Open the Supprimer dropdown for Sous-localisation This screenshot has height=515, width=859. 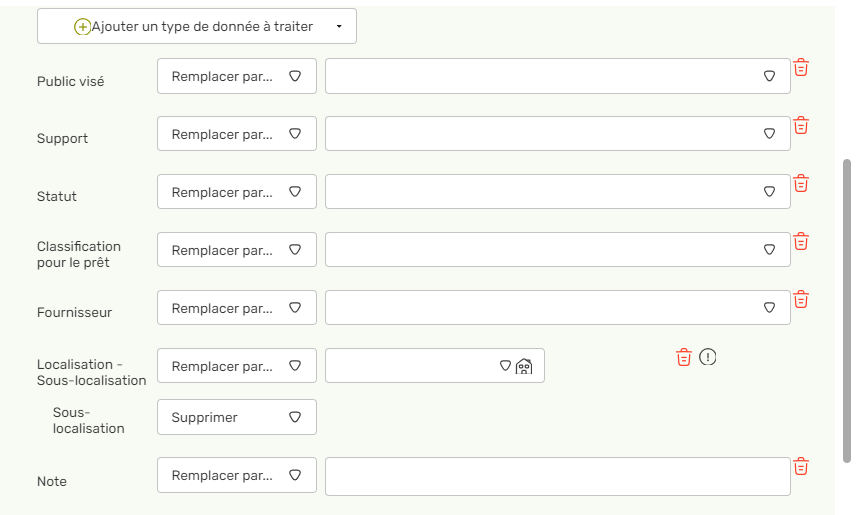click(237, 417)
